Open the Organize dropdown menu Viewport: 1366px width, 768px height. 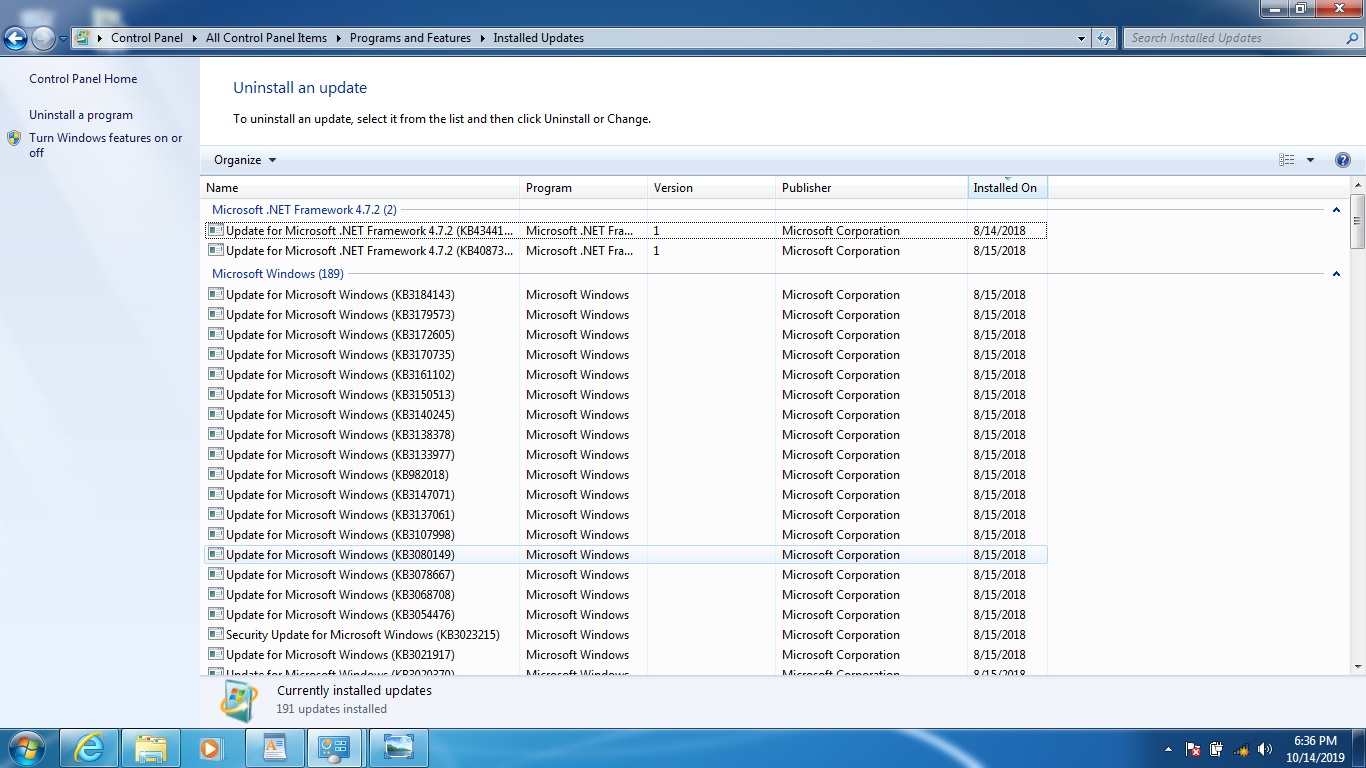244,160
